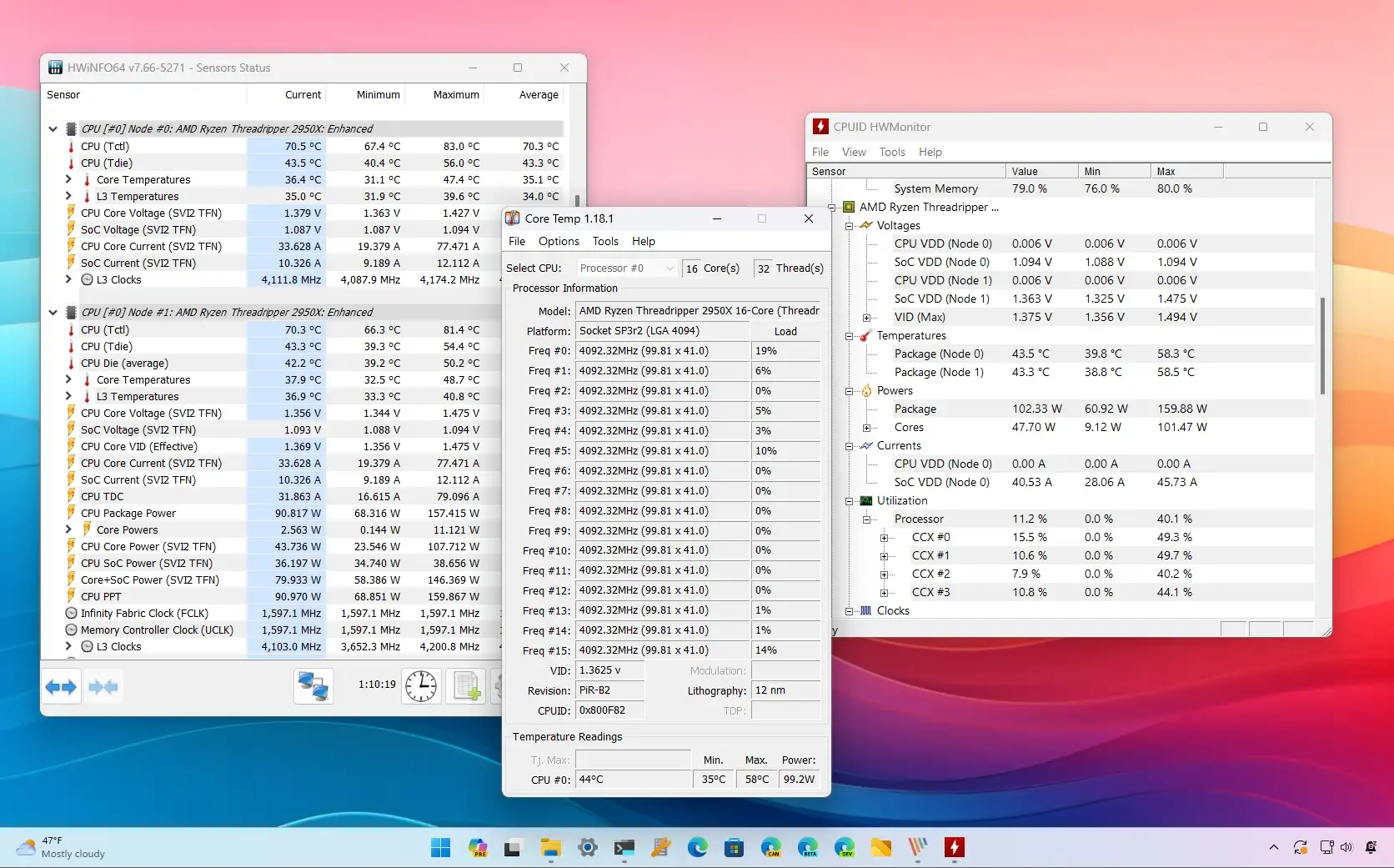
Task: Click HWiNFO collapse columns arrows button
Action: 103,687
